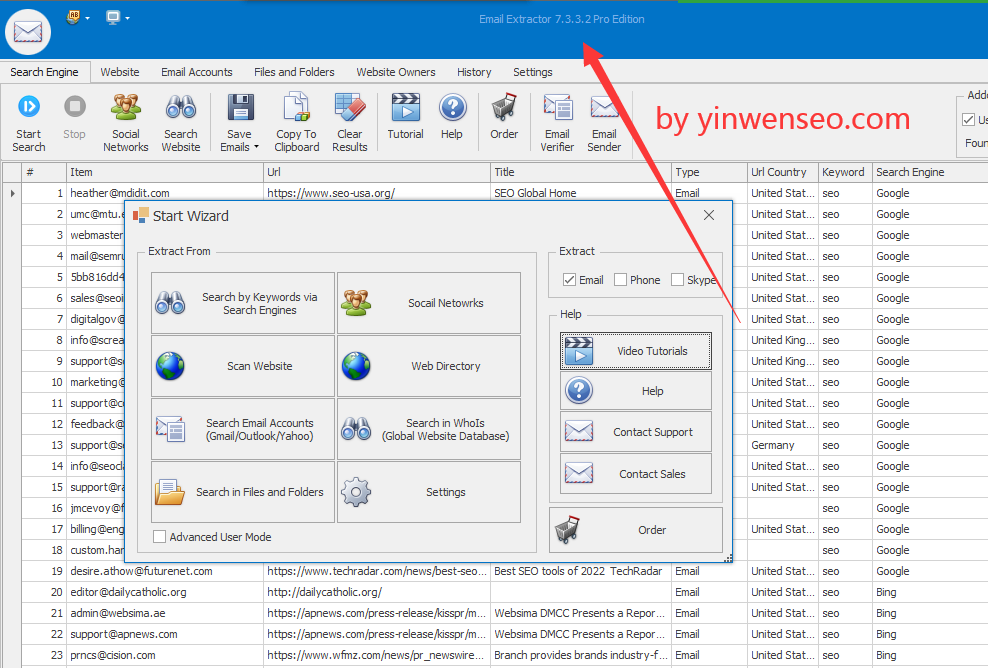Select Scan Website in the wizard
The image size is (988, 668).
(x=243, y=366)
